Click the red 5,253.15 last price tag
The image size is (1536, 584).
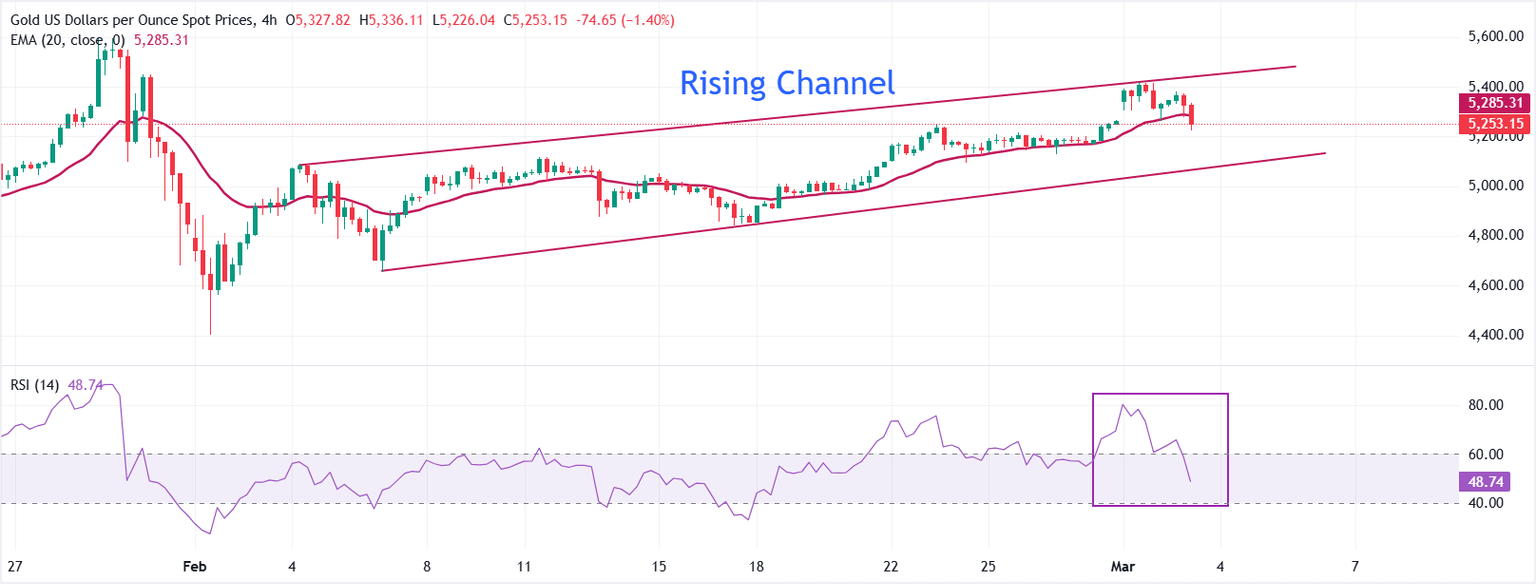[x=1496, y=124]
